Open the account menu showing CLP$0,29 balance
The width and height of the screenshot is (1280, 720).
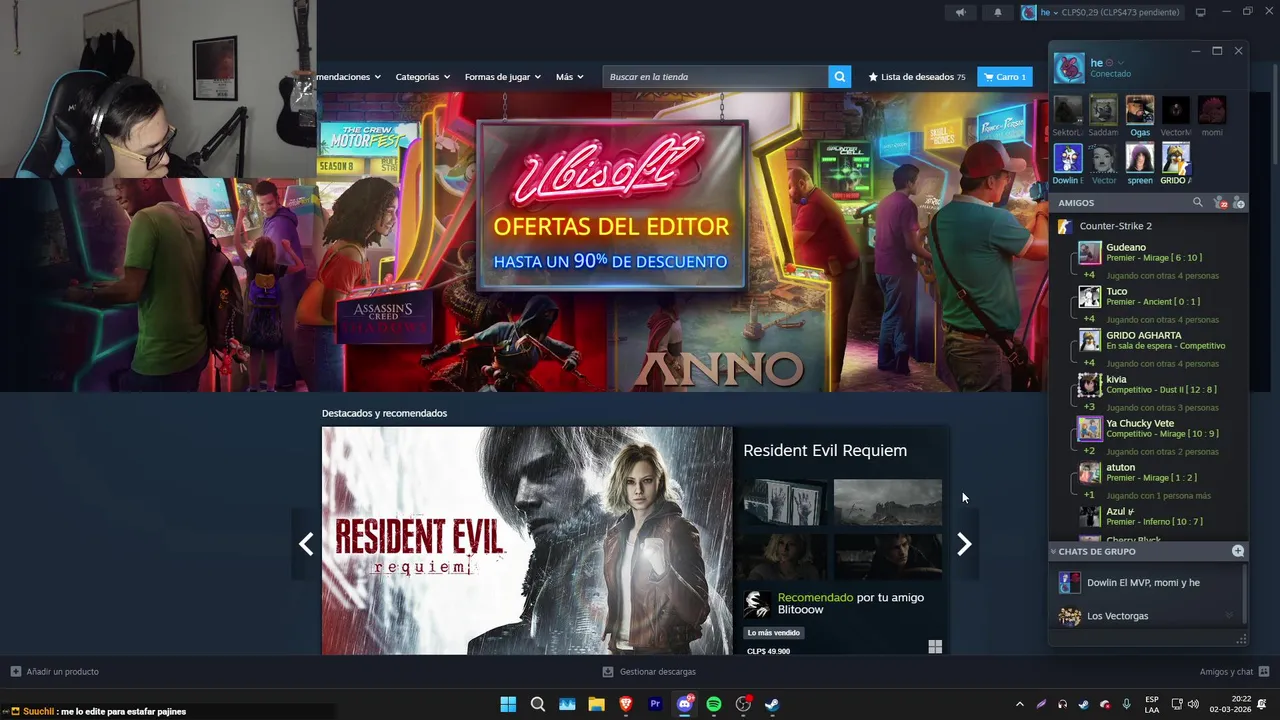coord(1100,12)
